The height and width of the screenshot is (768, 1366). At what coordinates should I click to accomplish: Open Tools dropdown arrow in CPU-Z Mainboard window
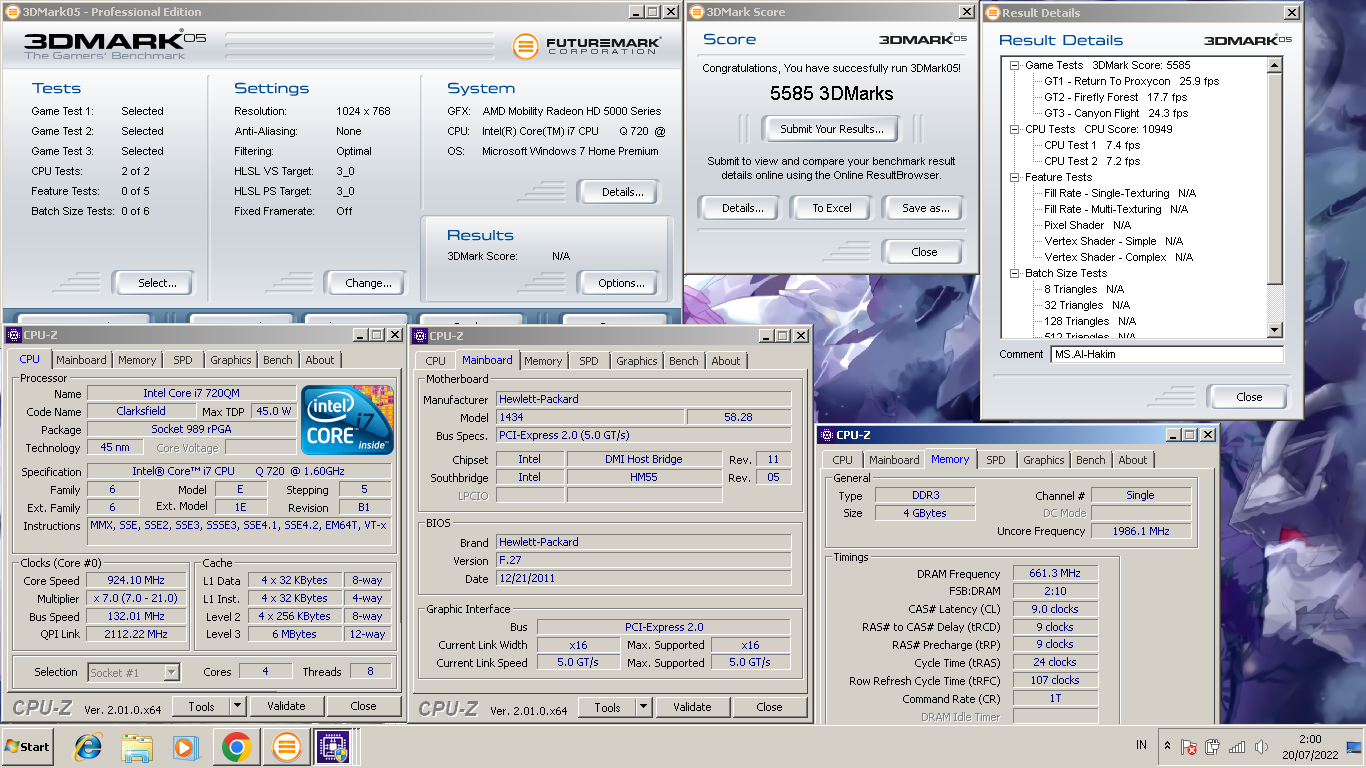coord(643,707)
